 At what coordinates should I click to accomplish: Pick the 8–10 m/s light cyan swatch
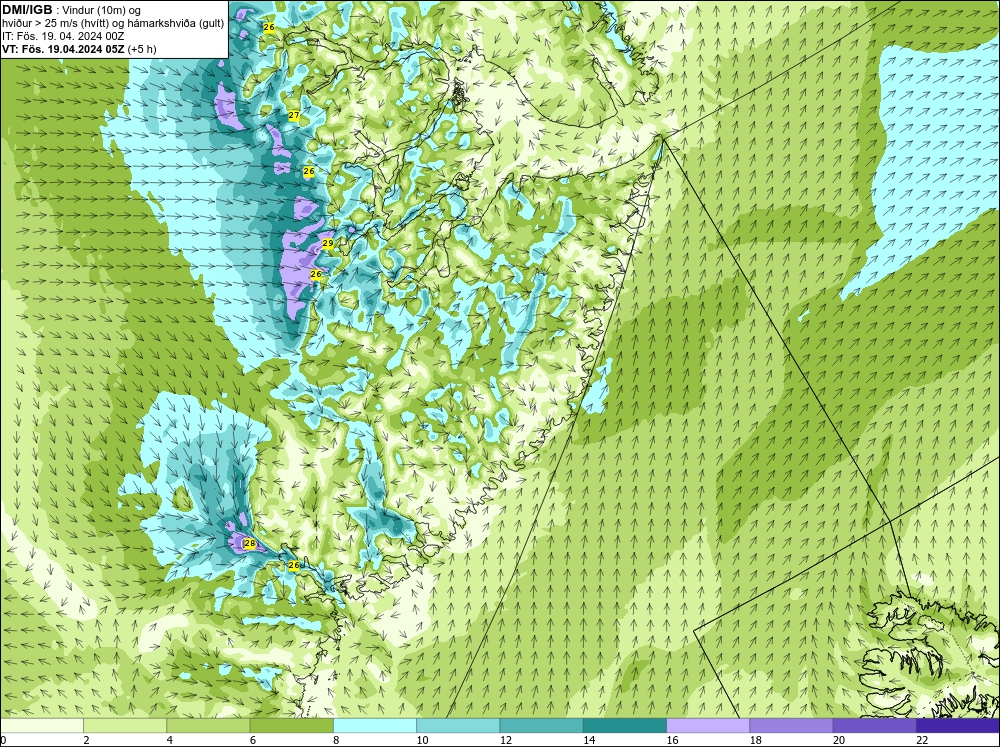tap(375, 725)
